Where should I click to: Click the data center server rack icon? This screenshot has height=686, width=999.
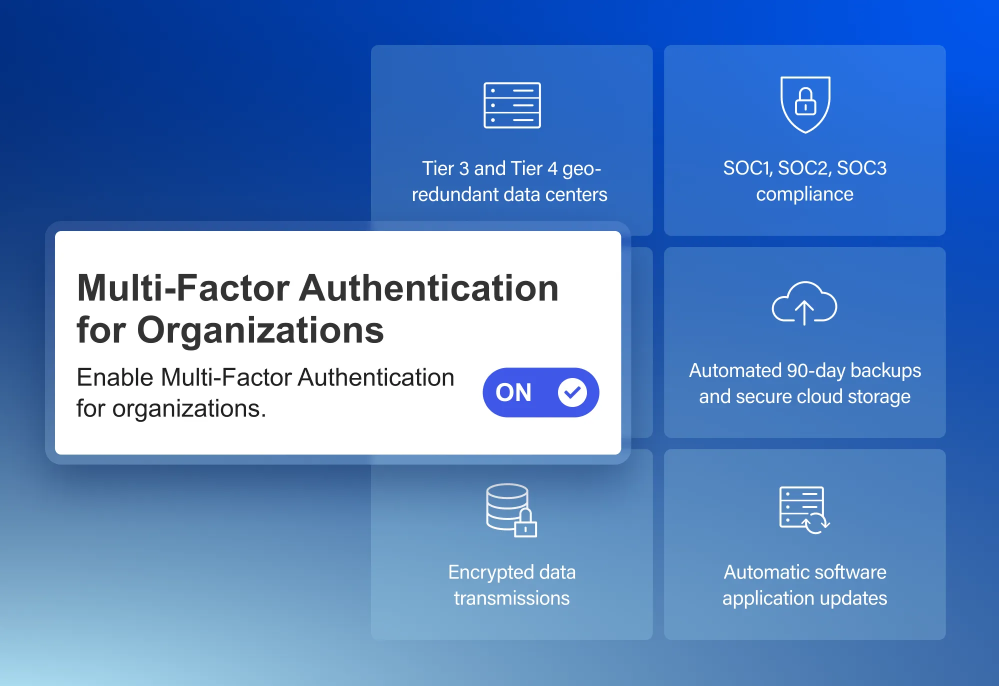(511, 104)
